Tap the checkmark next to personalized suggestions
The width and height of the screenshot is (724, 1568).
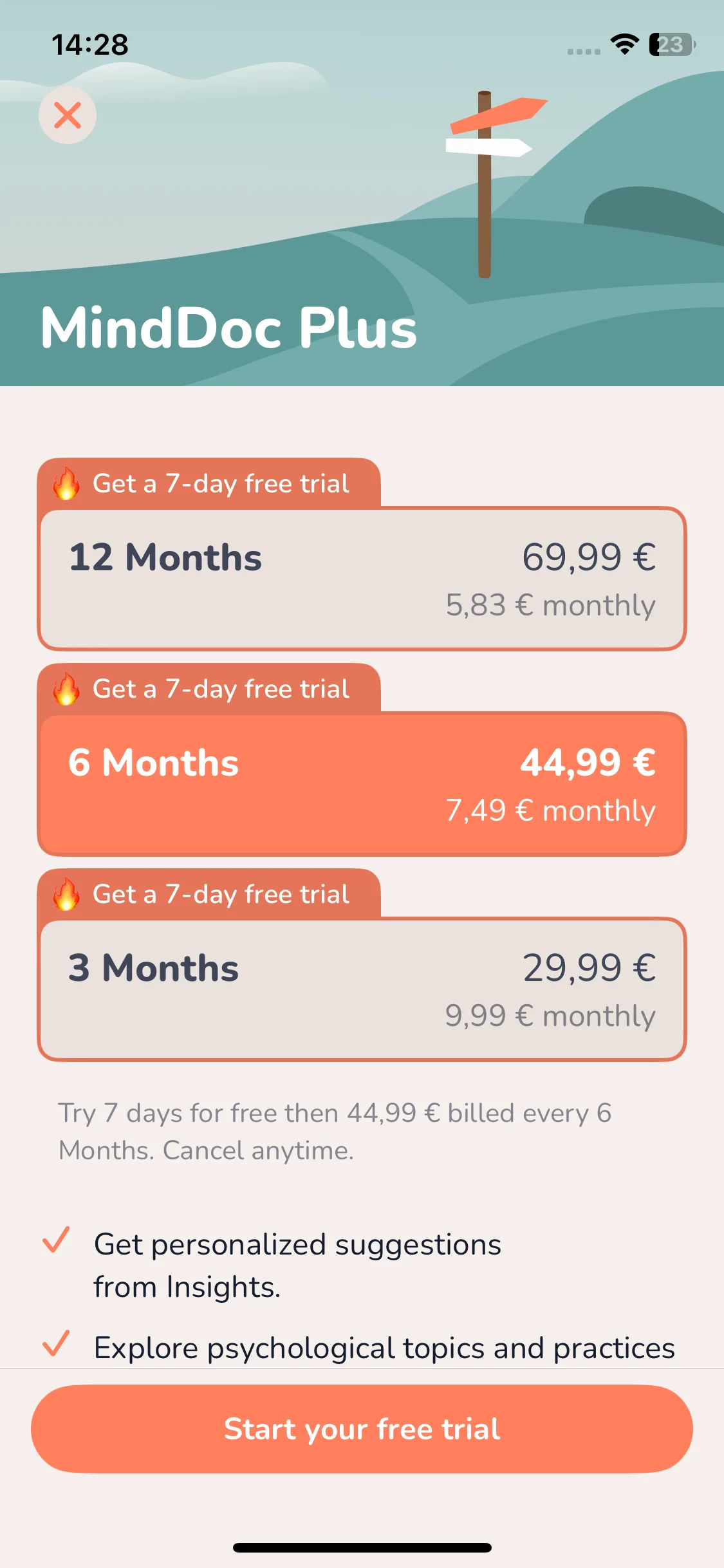pyautogui.click(x=56, y=1240)
